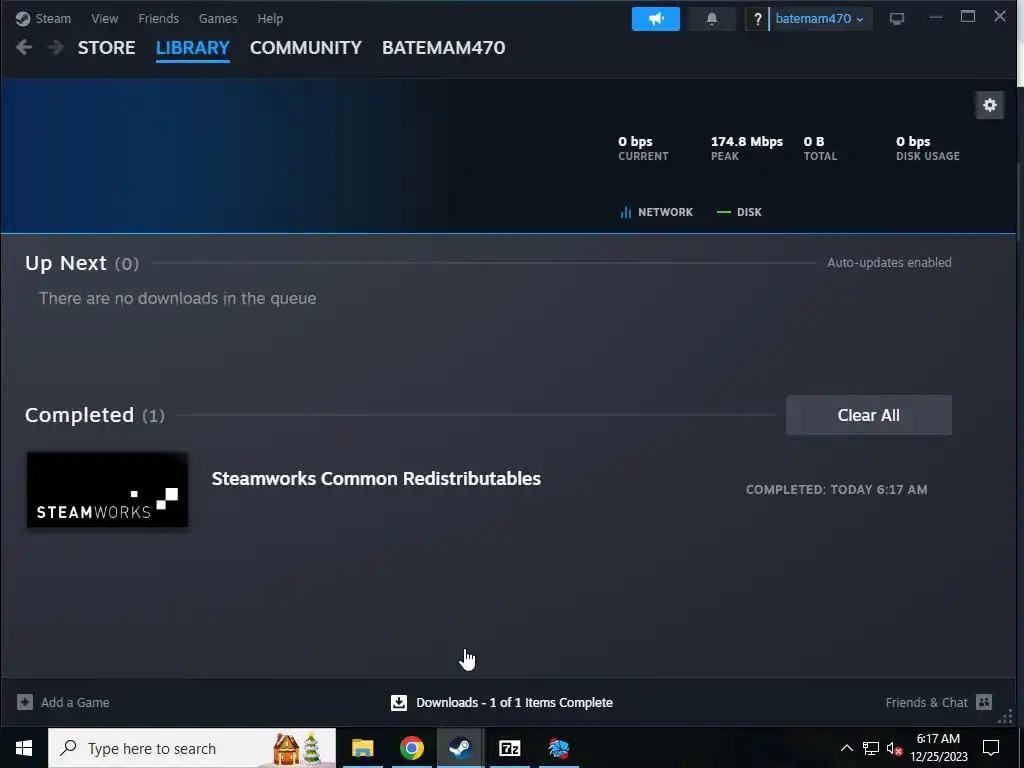Screen dimensions: 1024x768
Task: Click the network tray icon
Action: (871, 748)
